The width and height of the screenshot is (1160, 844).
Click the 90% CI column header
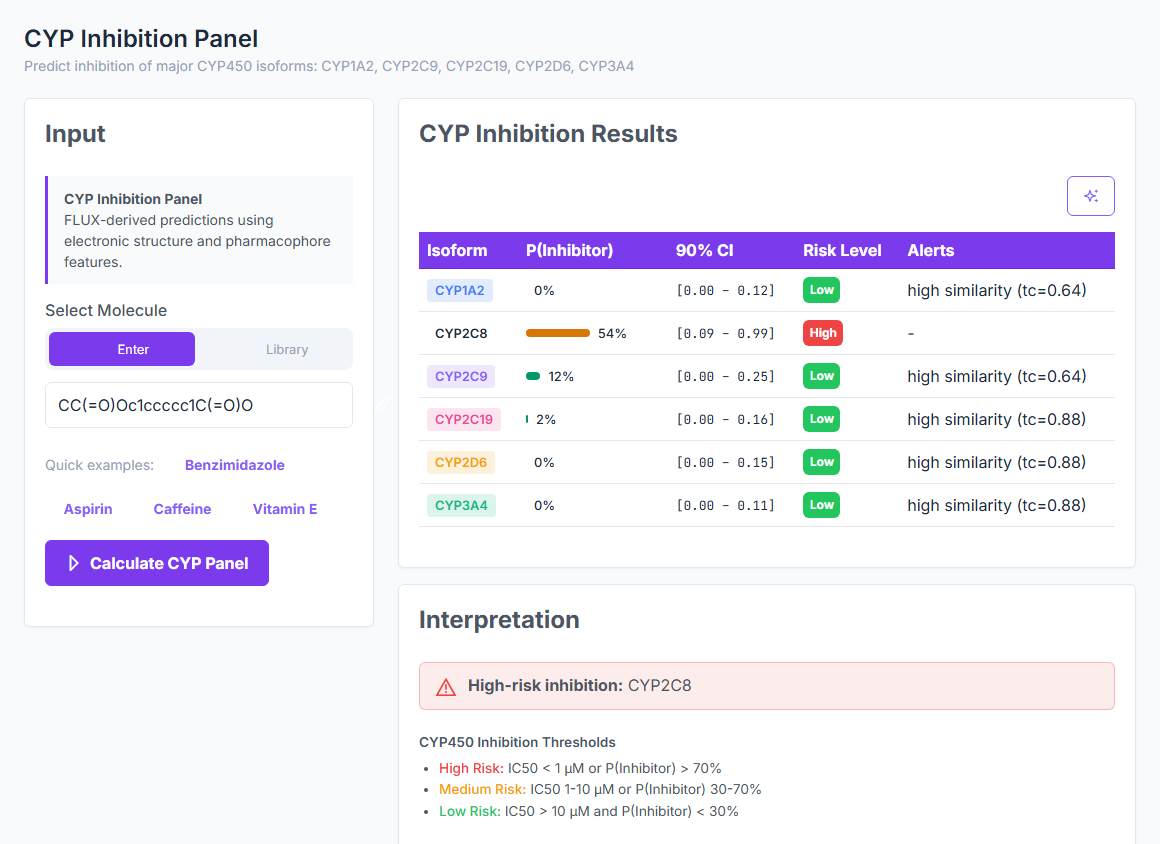[704, 250]
